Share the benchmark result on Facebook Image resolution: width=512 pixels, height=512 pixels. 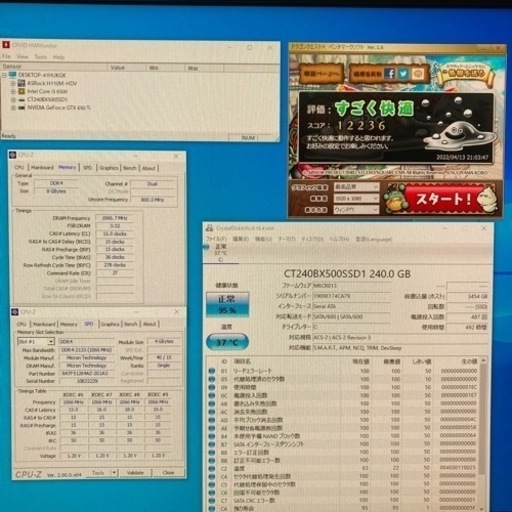coord(389,73)
